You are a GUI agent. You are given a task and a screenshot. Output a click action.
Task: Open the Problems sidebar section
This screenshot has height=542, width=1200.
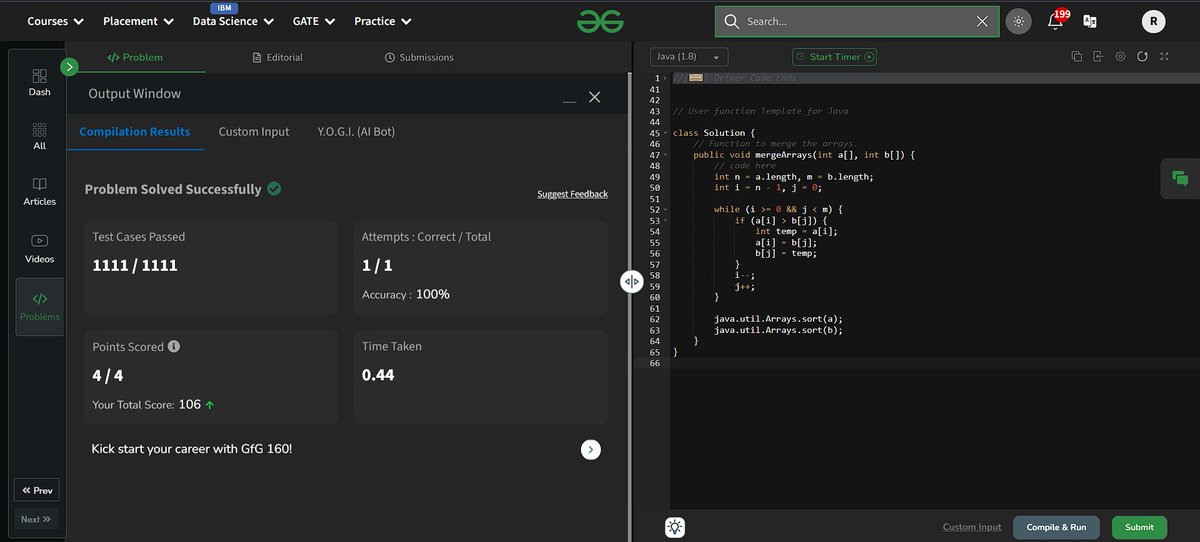pos(39,306)
